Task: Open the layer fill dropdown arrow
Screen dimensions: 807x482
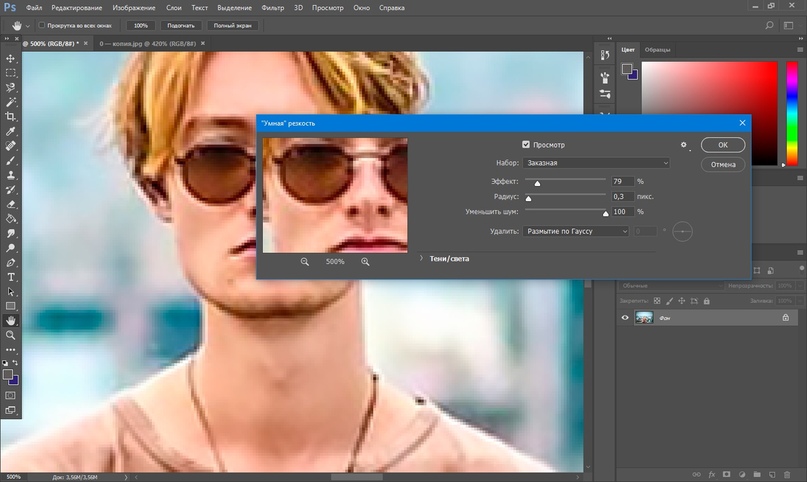Action: coord(800,301)
